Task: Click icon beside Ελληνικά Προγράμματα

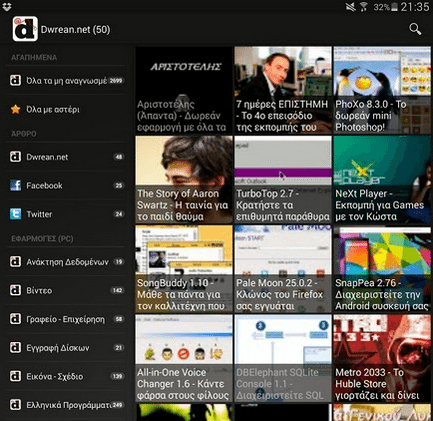Action: point(15,405)
